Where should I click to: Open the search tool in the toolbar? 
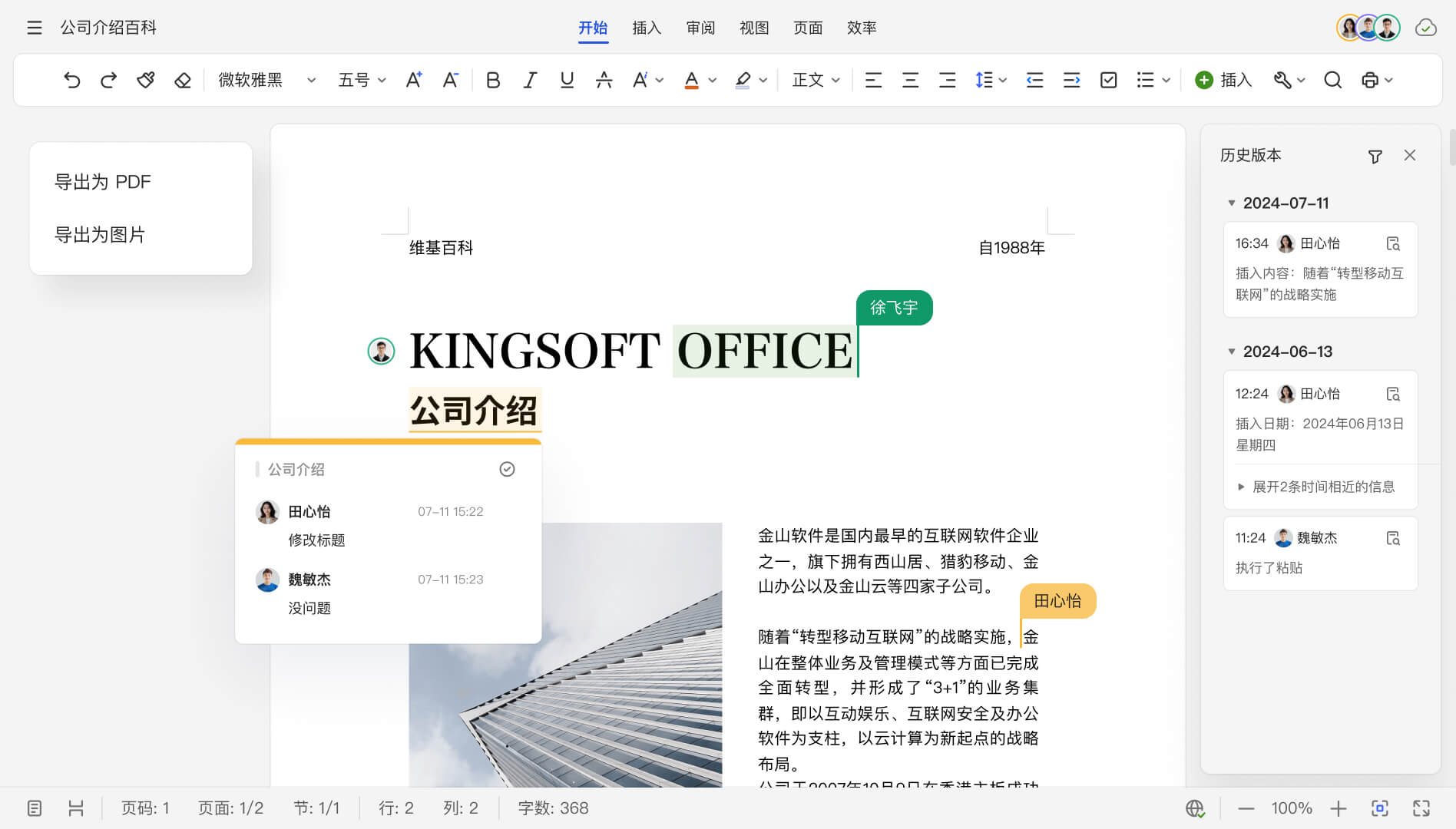(x=1333, y=79)
